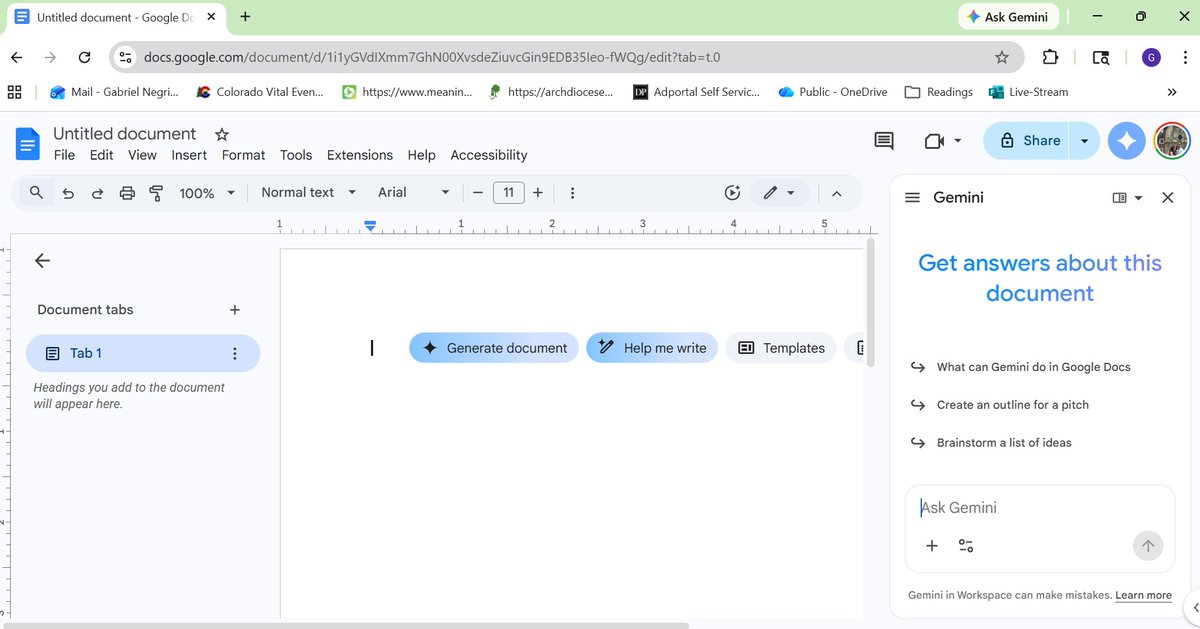1200x629 pixels.
Task: Undo the last action
Action: click(x=68, y=193)
